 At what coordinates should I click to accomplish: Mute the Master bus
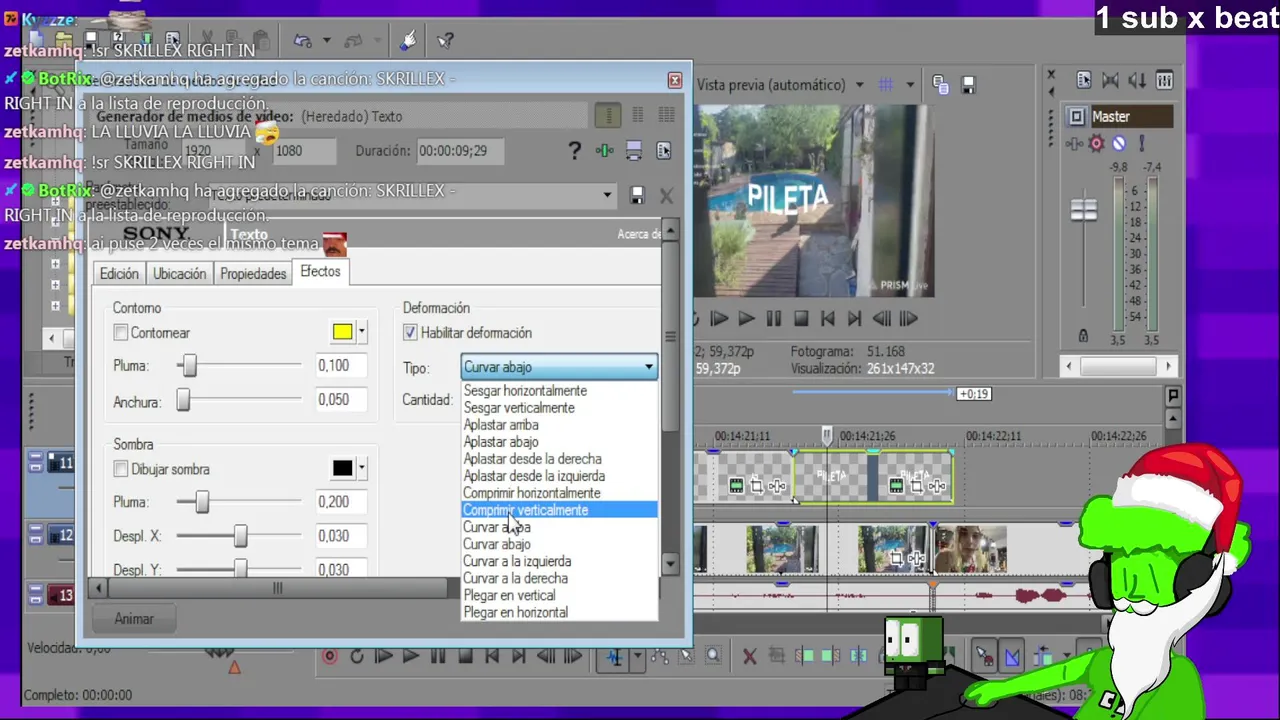pos(1119,144)
